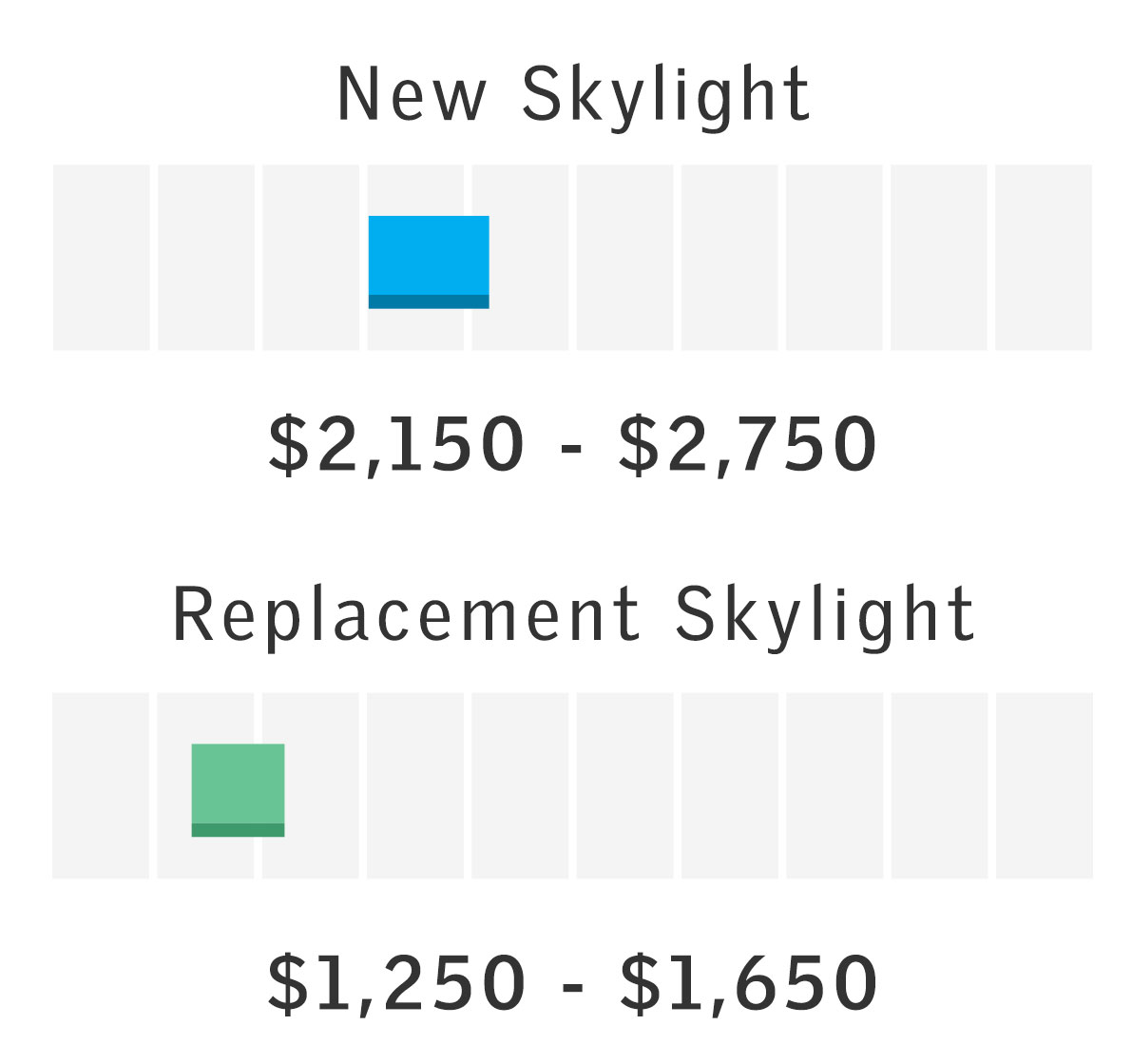Click last gray bar in New Skylight row

pos(1043,258)
